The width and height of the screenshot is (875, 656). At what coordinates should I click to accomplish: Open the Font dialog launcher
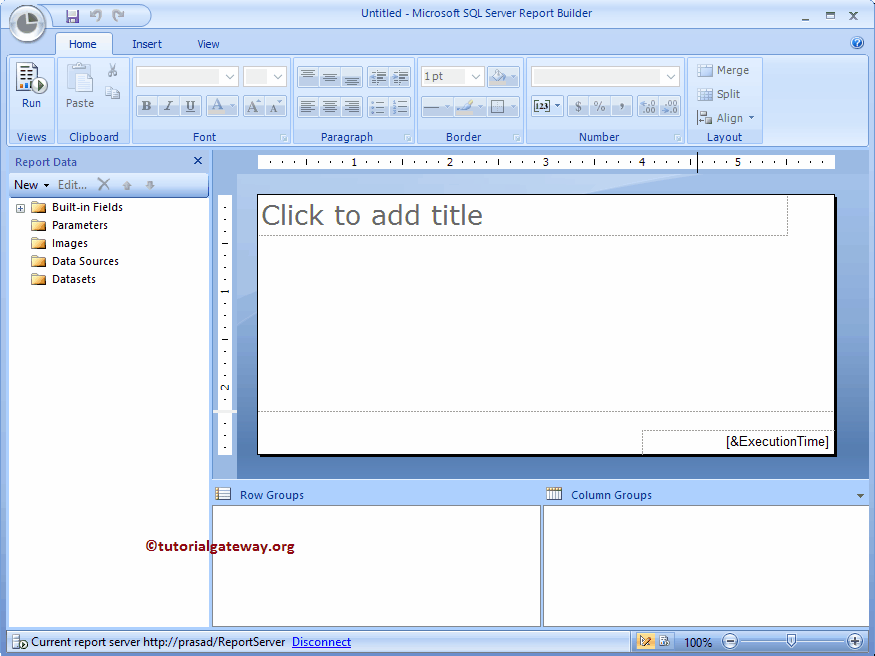(284, 138)
